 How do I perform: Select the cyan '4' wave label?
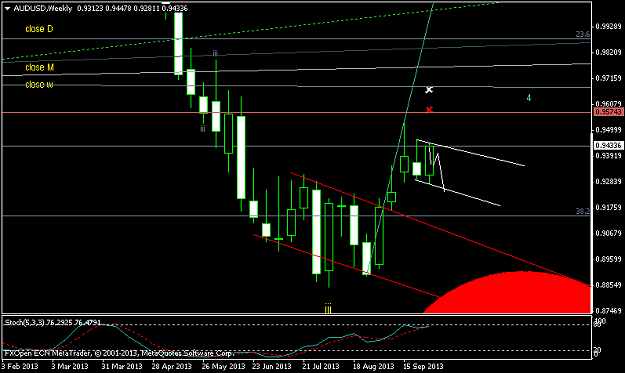coord(529,98)
